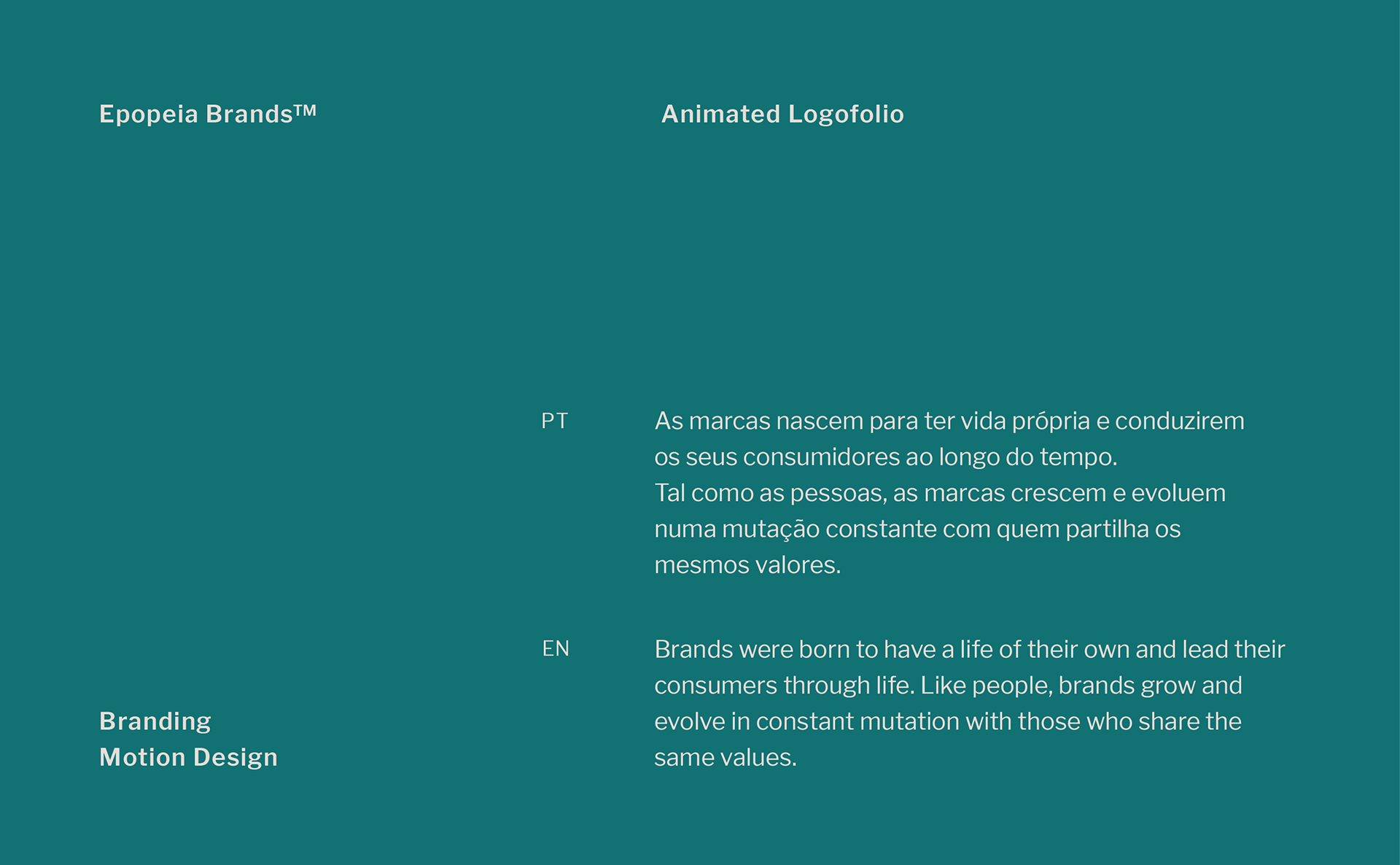Click the trademark symbol after Brands
Screen dimensions: 1400x865
[x=305, y=110]
